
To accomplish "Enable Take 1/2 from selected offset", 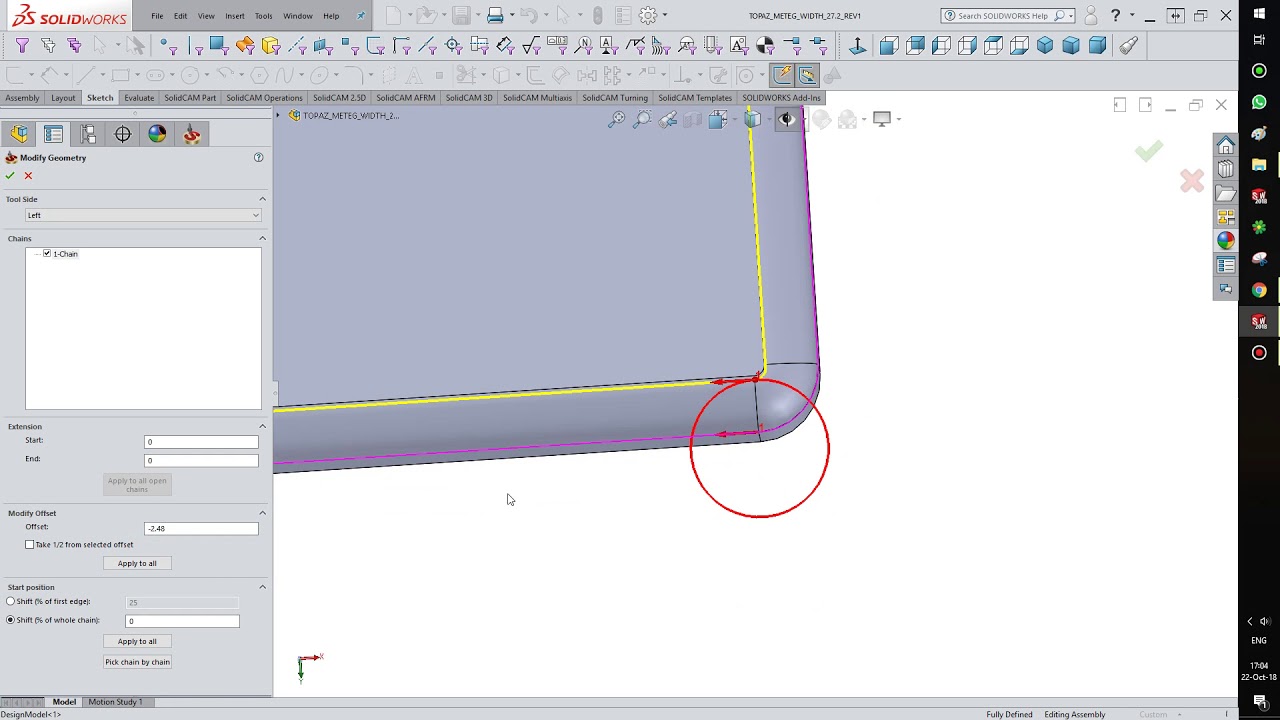I will tap(30, 545).
